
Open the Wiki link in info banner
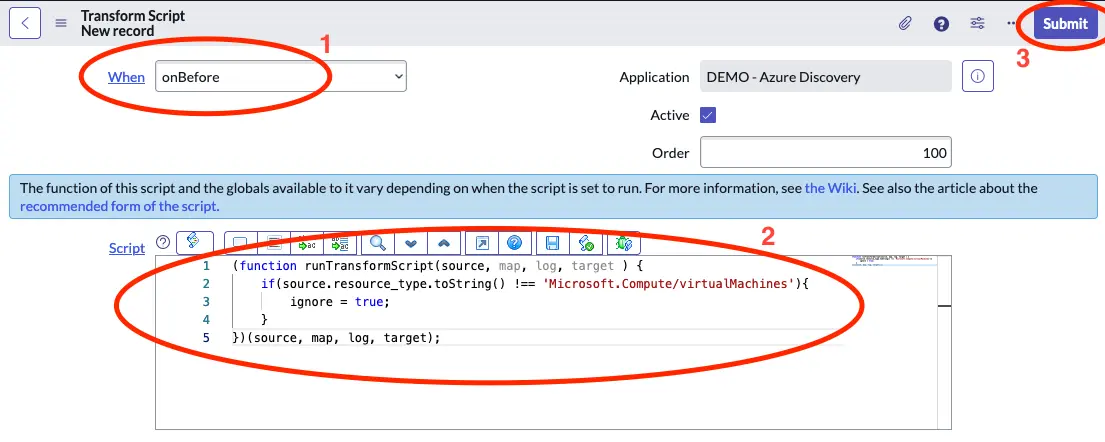[829, 188]
